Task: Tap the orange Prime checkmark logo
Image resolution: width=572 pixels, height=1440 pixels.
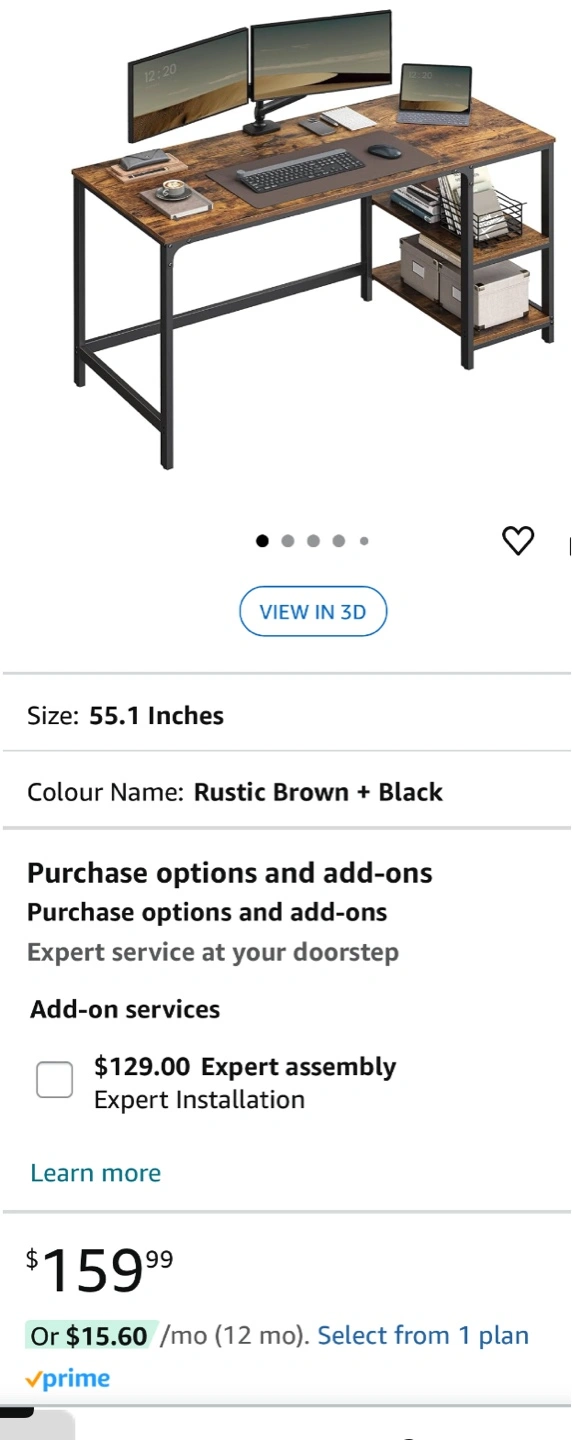Action: (x=68, y=1379)
